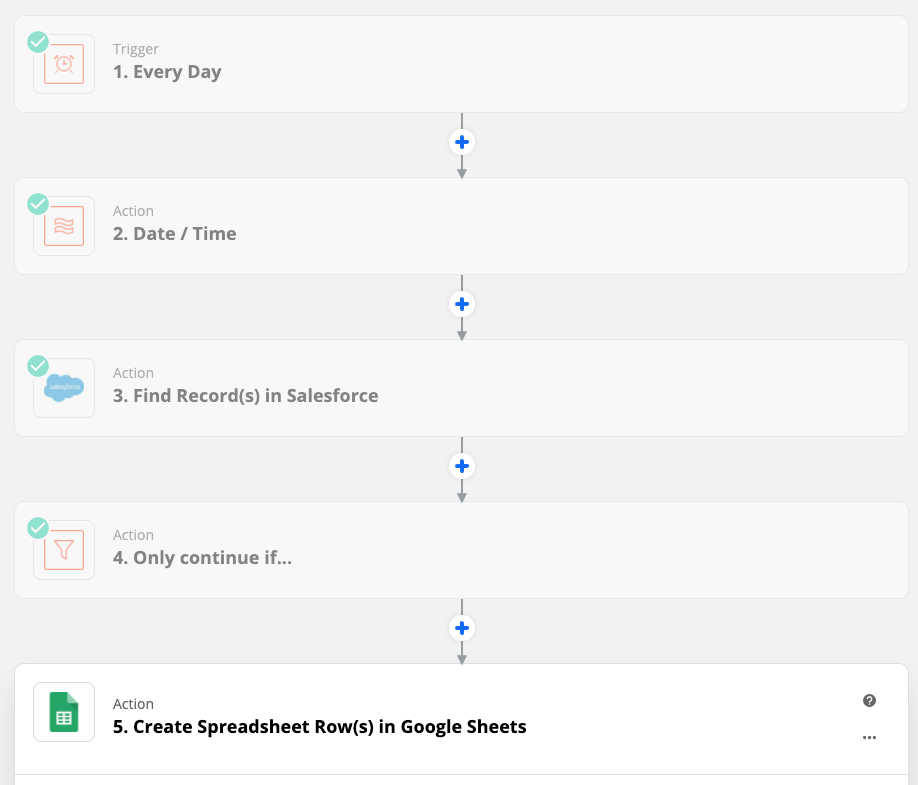Screen dimensions: 918x785
Task: Expand the 2. Date / Time action
Action: [x=461, y=226]
